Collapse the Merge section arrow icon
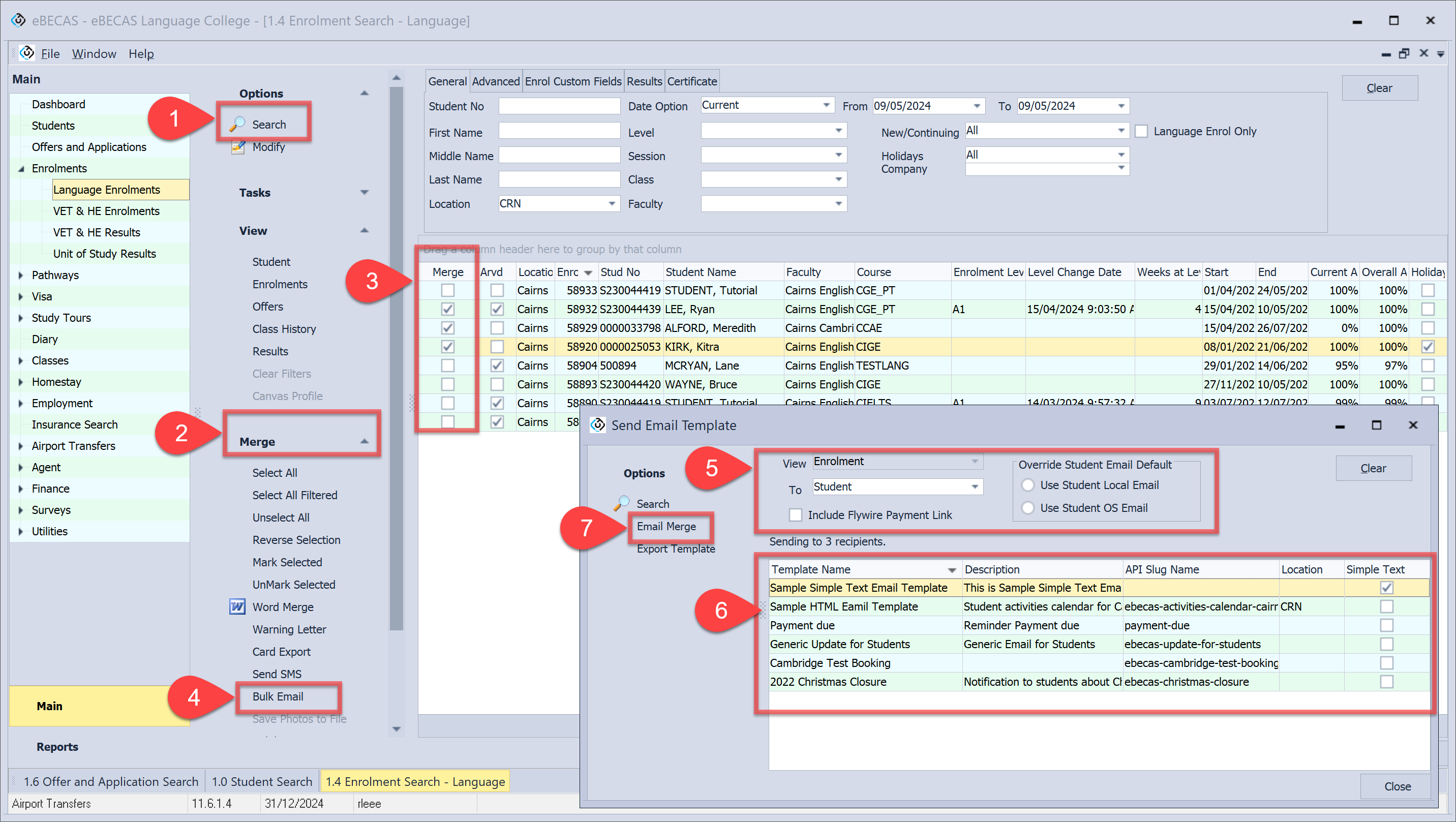 364,442
